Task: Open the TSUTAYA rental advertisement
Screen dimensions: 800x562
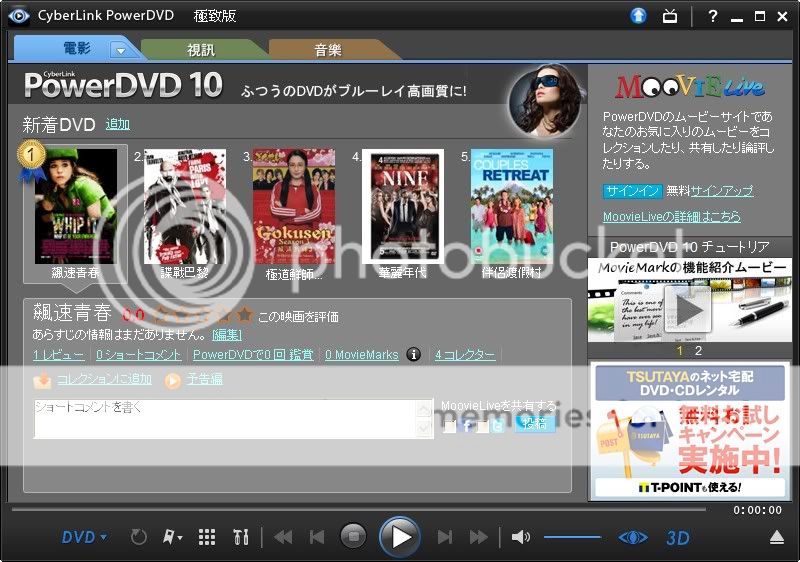Action: tap(690, 431)
